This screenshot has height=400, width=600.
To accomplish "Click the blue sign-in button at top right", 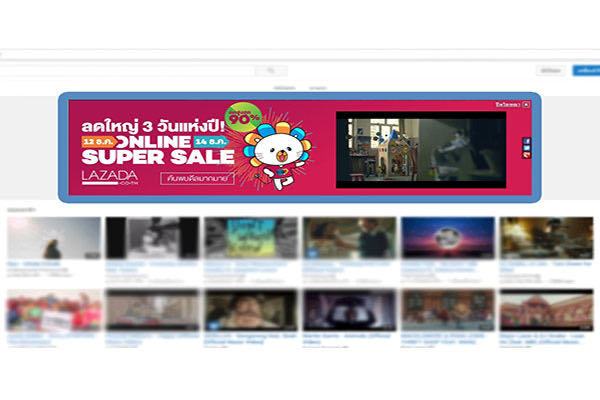I will point(586,70).
